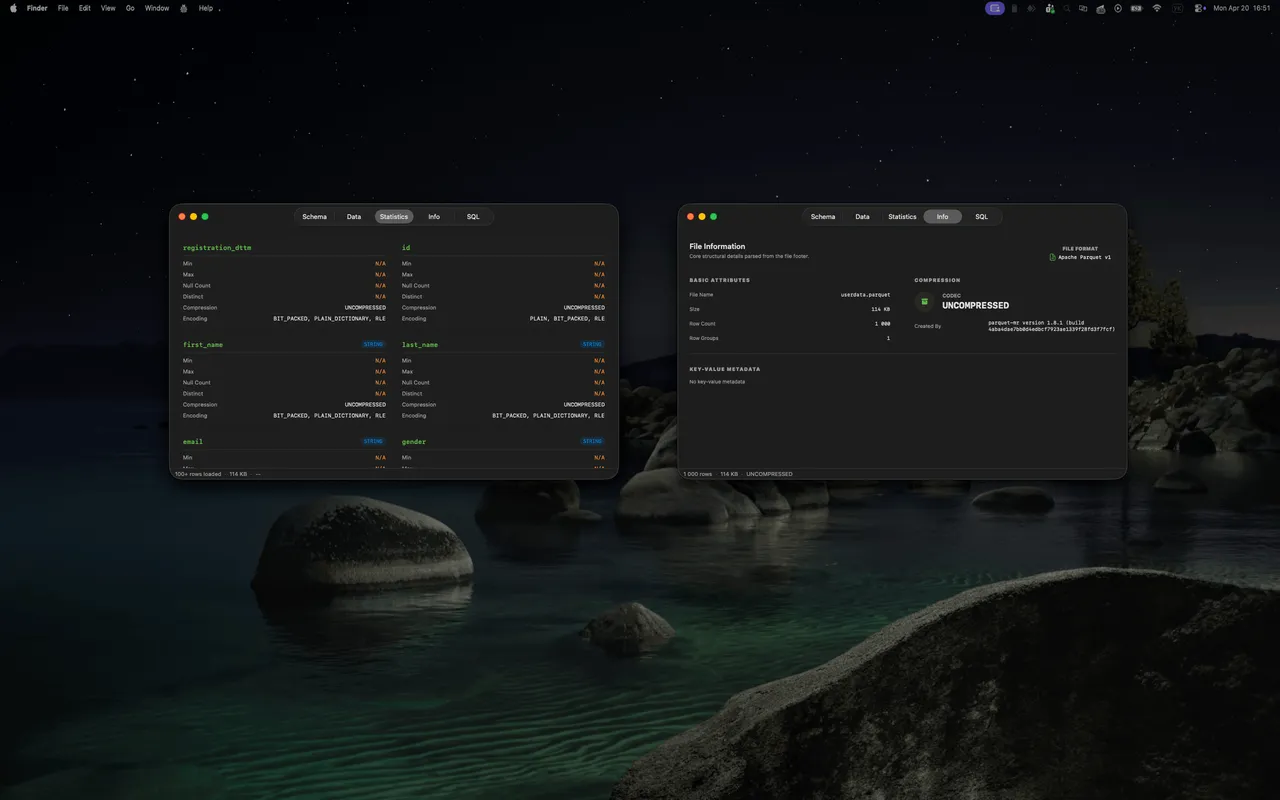Open the Statistics tab in the Info window
Image resolution: width=1280 pixels, height=800 pixels.
[x=902, y=217]
